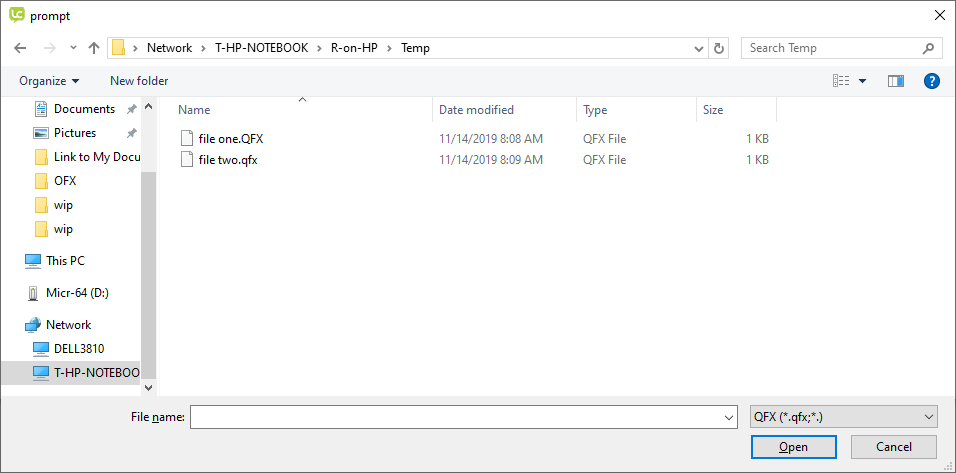
Task: Expand the view options dropdown arrow
Action: 863,81
